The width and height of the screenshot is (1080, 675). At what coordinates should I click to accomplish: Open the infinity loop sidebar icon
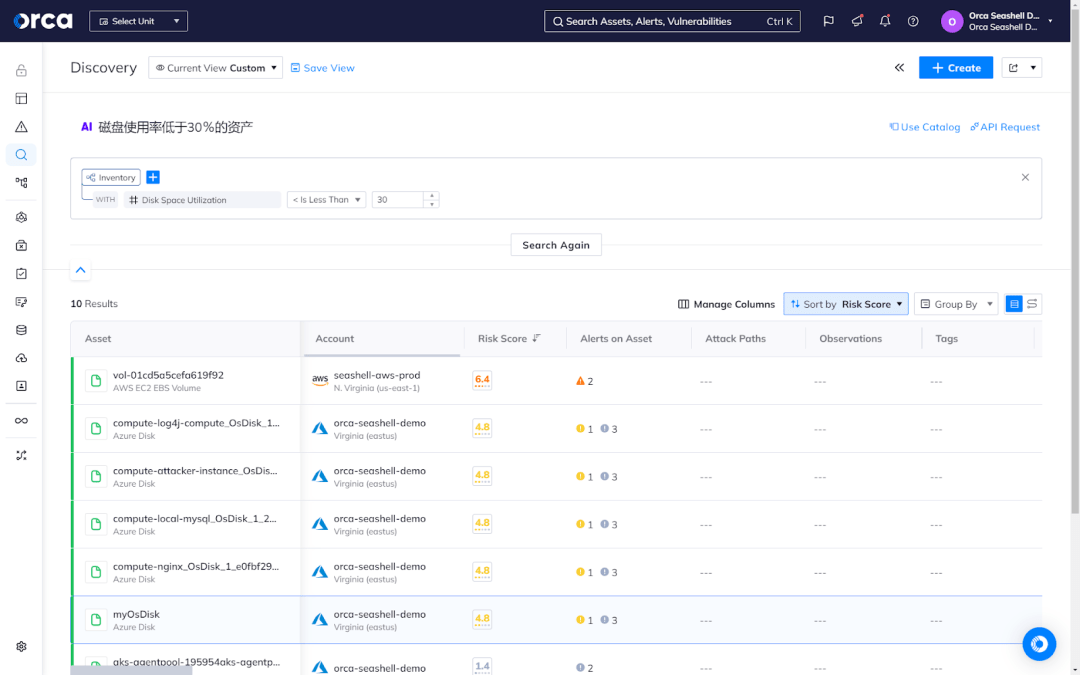tap(21, 421)
